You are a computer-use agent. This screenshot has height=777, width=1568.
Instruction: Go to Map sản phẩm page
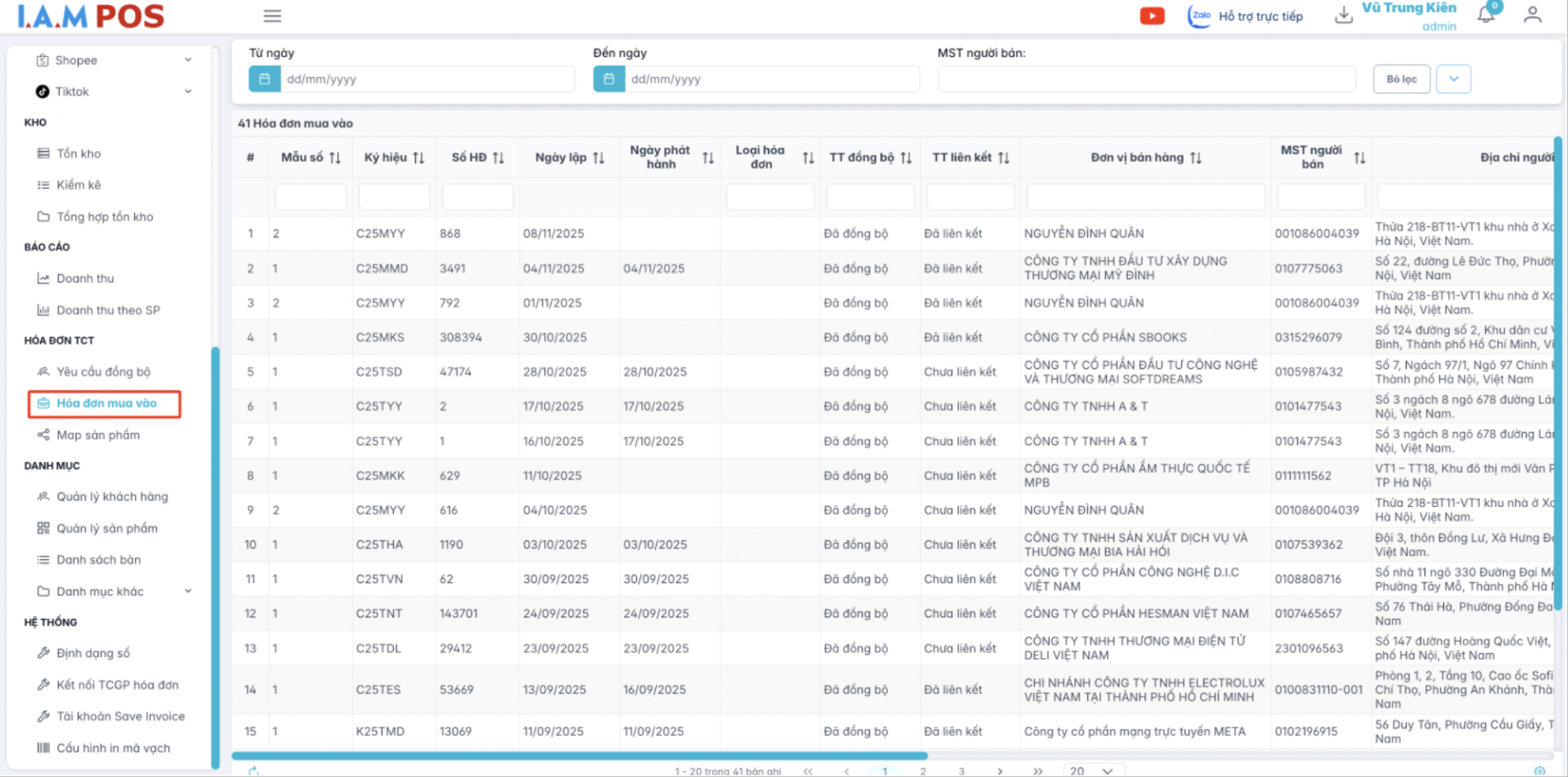97,435
